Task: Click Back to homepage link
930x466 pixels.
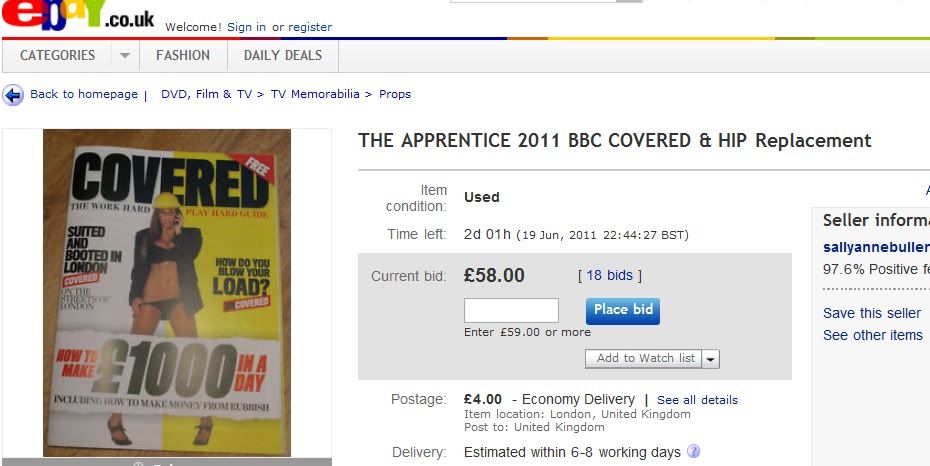Action: coord(84,94)
